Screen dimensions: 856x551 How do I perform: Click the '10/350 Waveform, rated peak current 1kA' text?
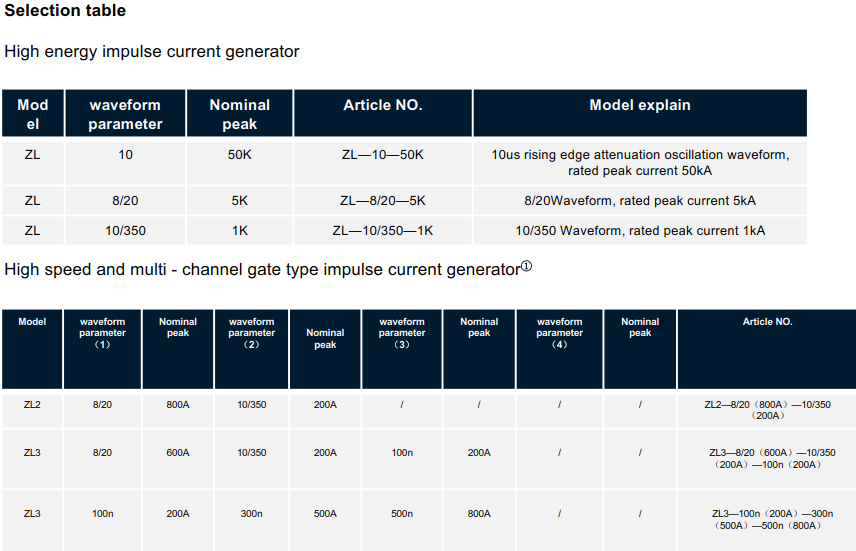[x=640, y=230]
